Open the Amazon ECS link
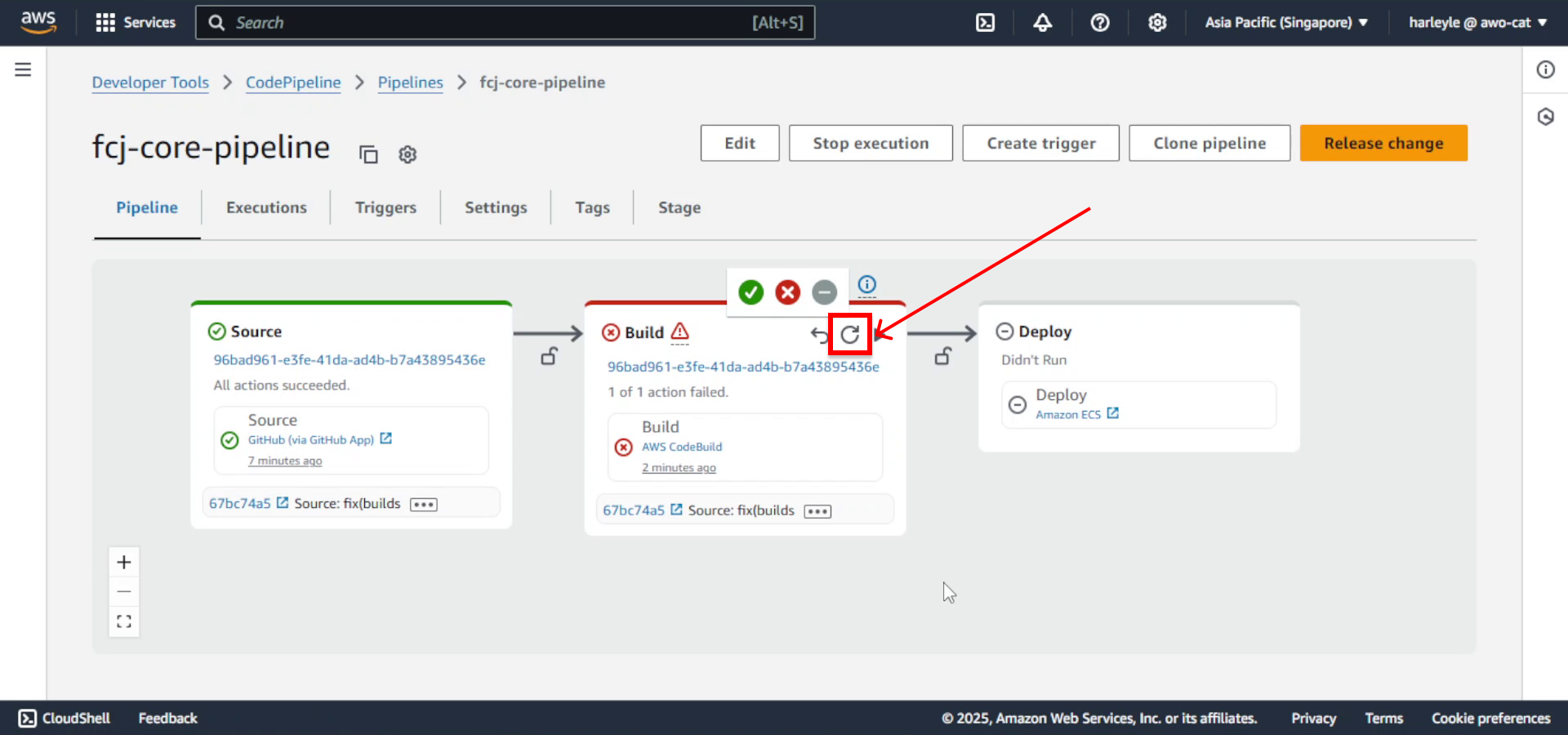This screenshot has height=735, width=1568. pyautogui.click(x=1077, y=414)
